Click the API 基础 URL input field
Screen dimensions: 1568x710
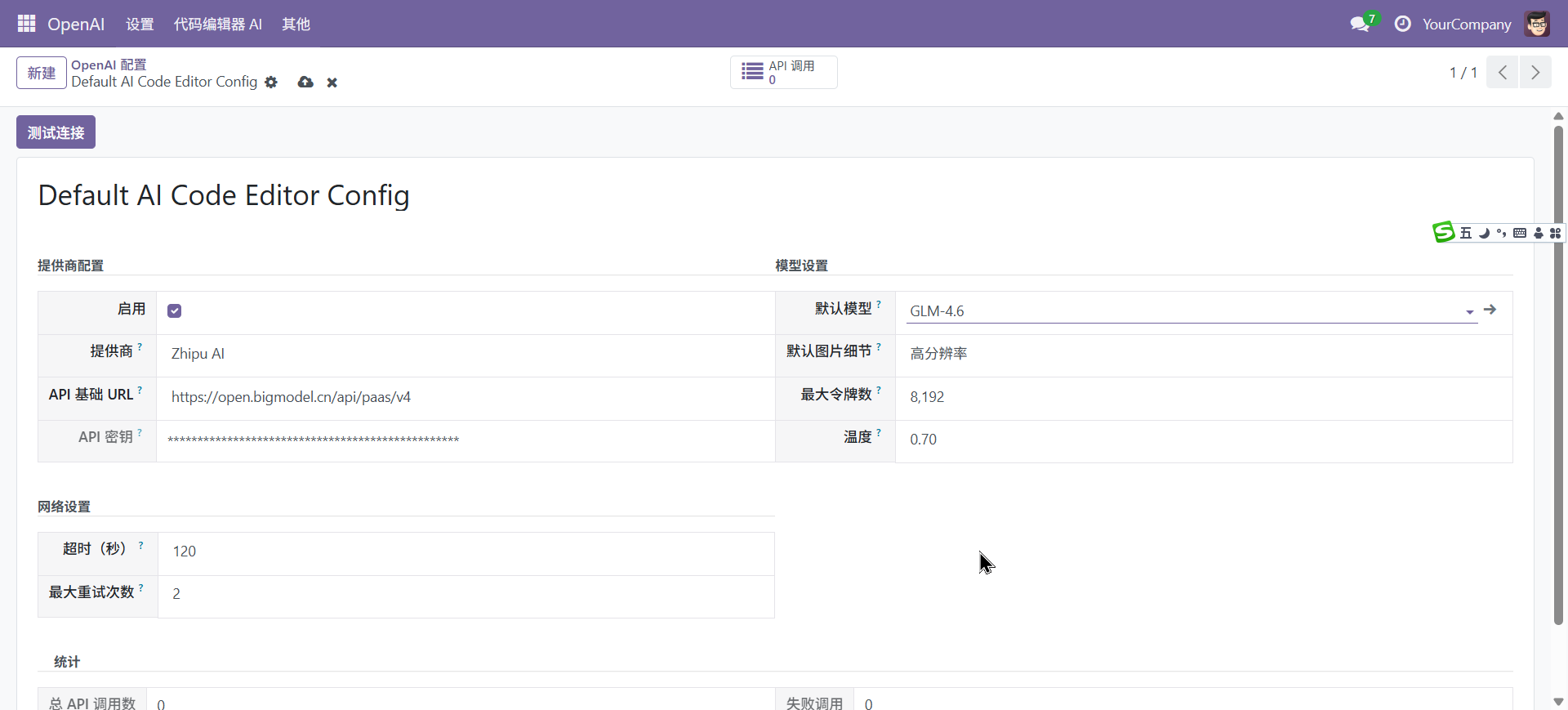pyautogui.click(x=465, y=397)
